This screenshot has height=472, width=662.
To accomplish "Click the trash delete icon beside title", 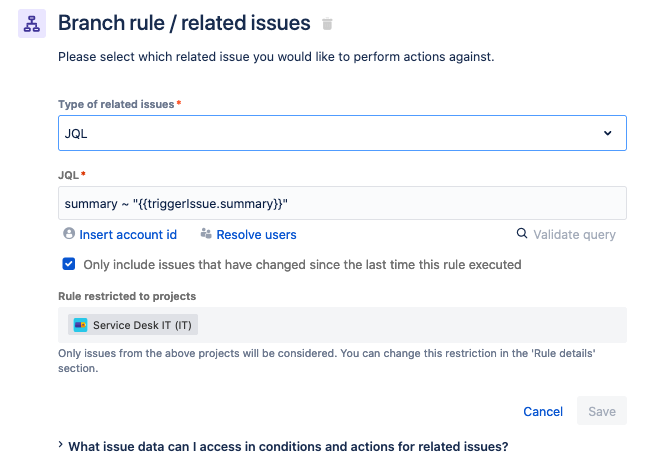I will point(327,24).
